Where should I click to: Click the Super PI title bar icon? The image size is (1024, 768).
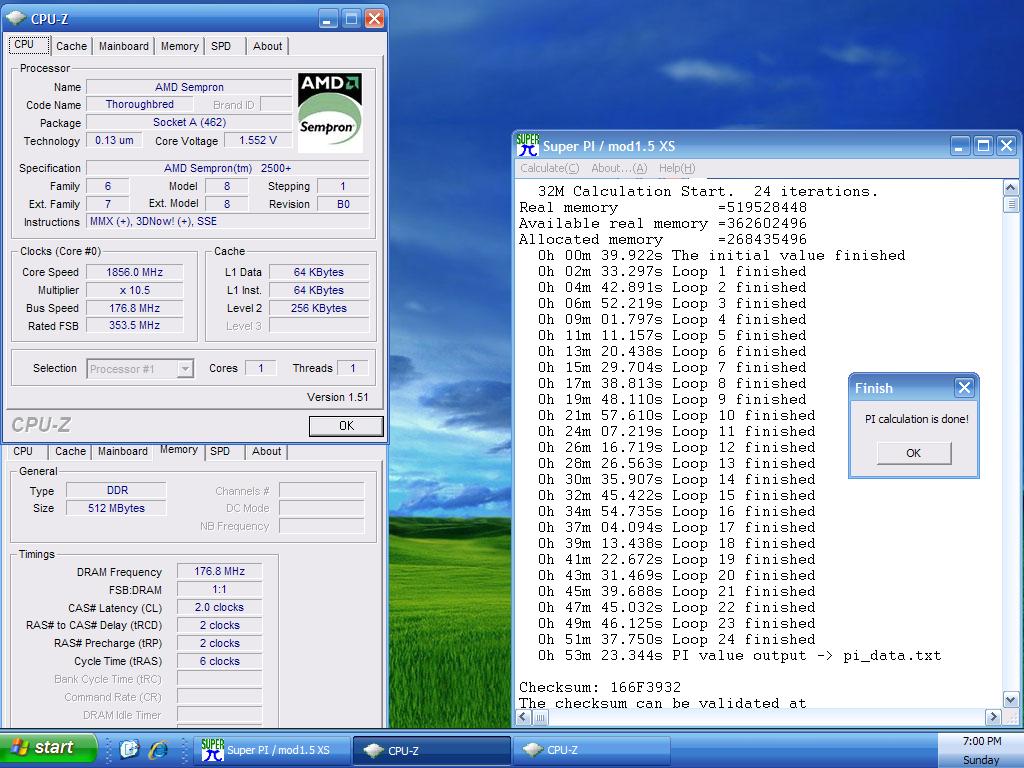[527, 145]
